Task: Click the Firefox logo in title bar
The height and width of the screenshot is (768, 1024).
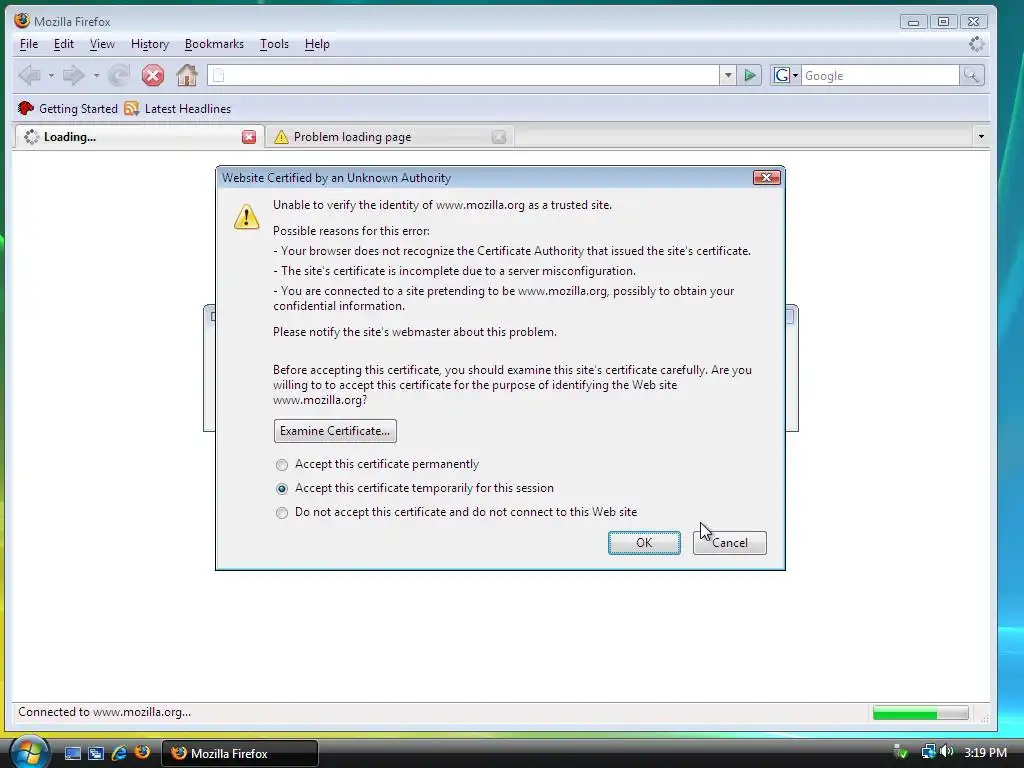Action: [x=22, y=21]
